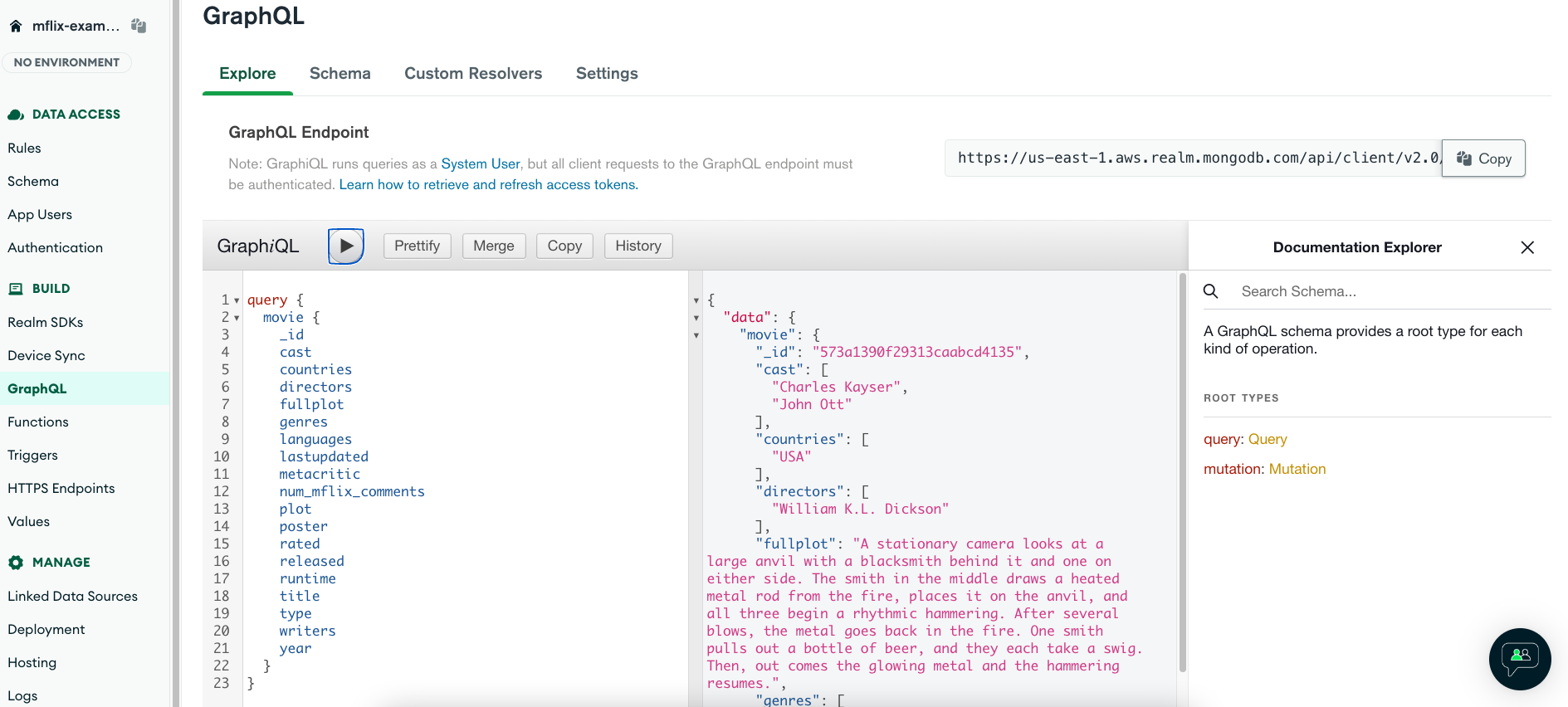Open Deployment in the sidebar
Image resolution: width=1568 pixels, height=707 pixels.
tap(46, 629)
